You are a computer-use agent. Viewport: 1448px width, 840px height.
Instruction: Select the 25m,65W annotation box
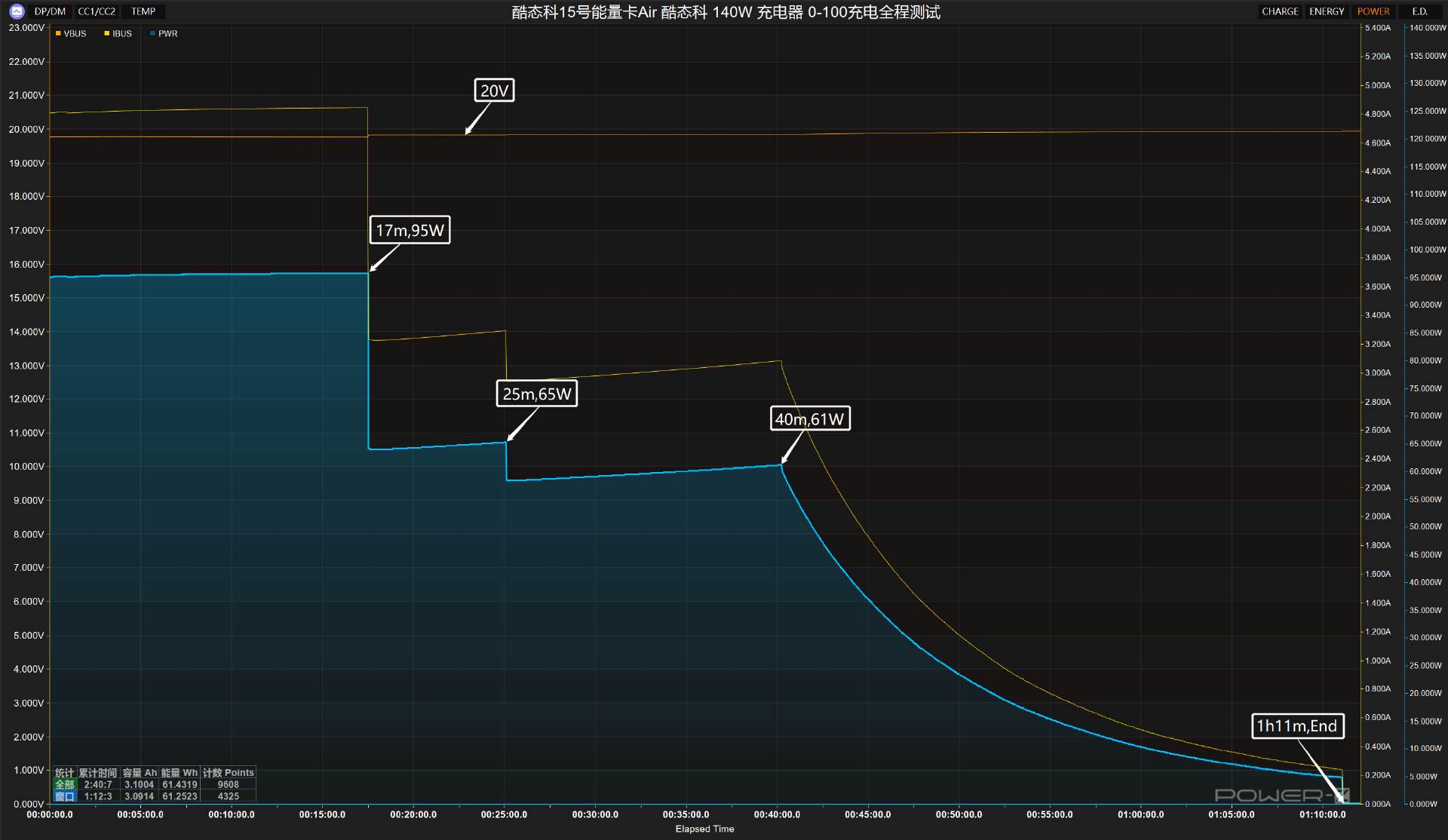(537, 394)
